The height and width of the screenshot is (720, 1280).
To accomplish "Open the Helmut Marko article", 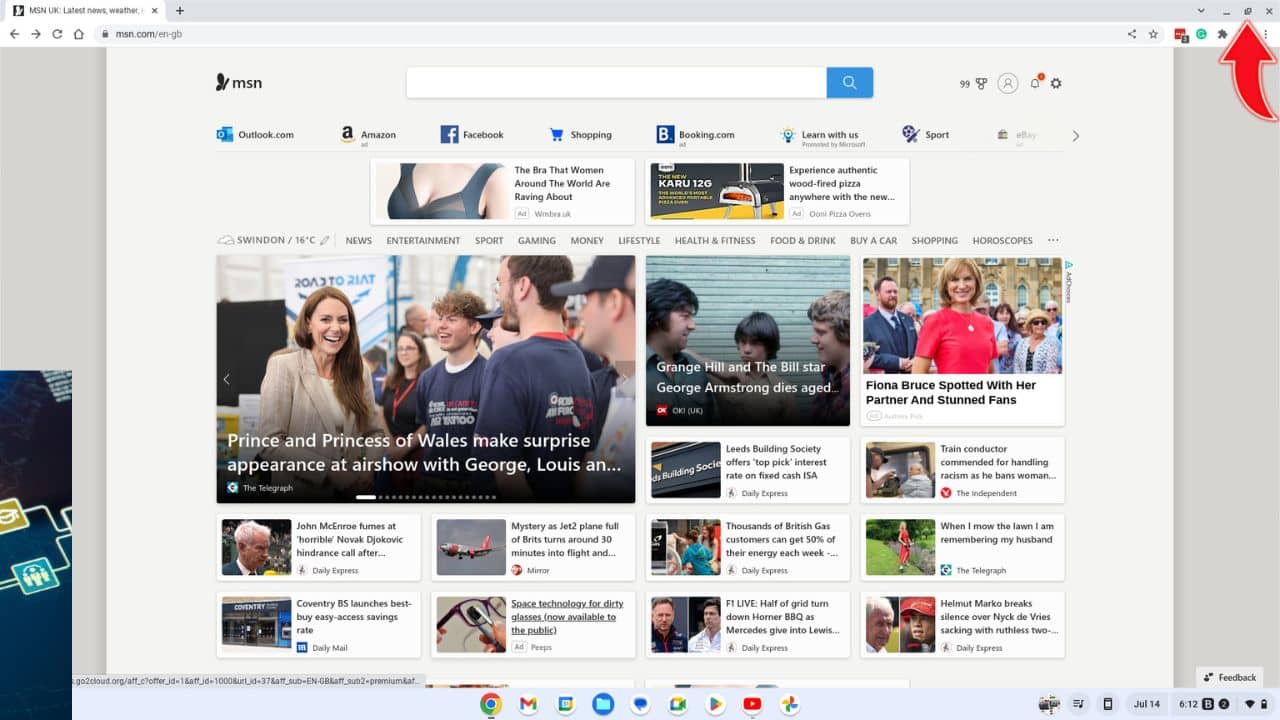I will [x=963, y=625].
